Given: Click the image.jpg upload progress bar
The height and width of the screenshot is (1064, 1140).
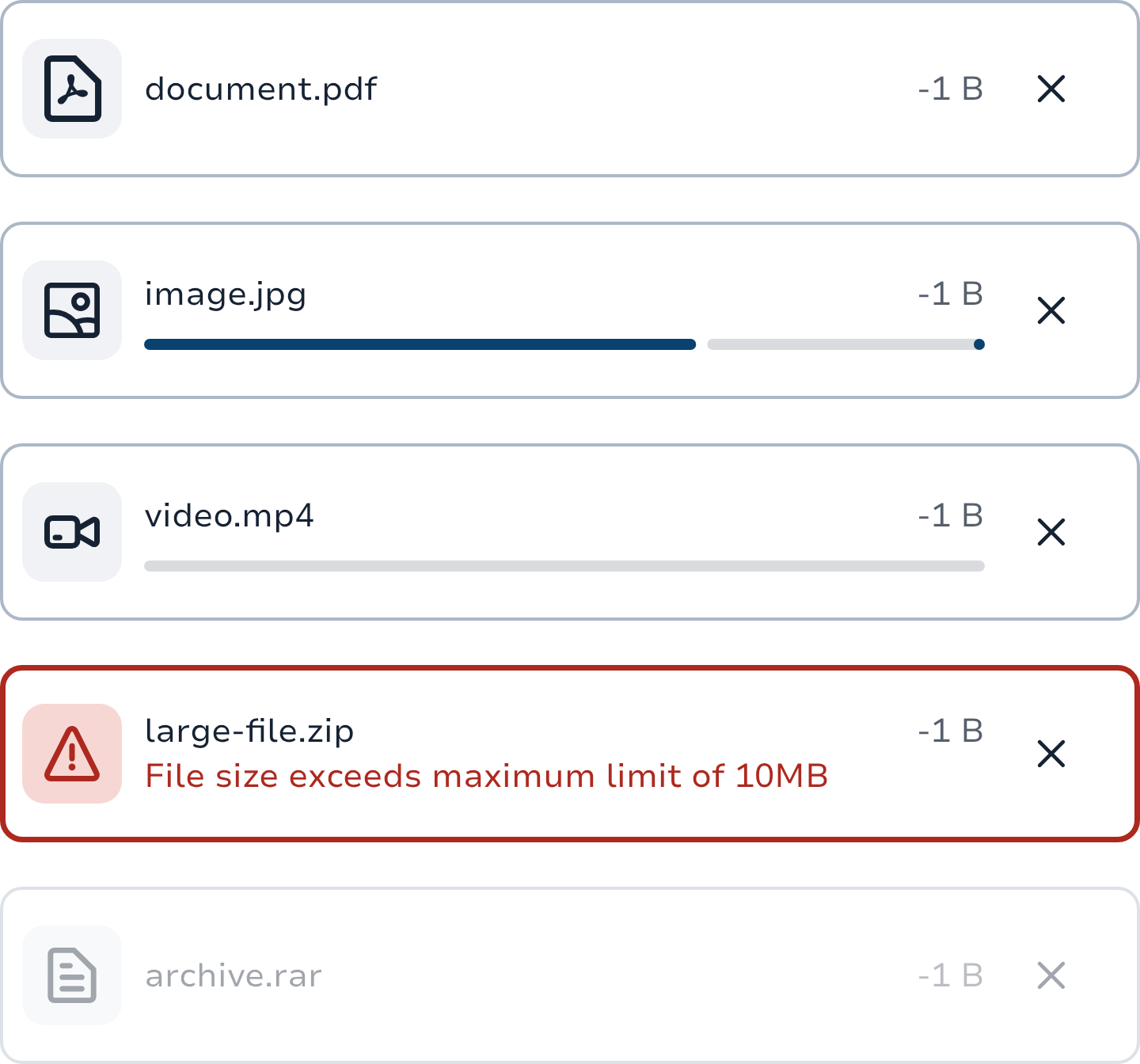Looking at the screenshot, I should pos(420,344).
